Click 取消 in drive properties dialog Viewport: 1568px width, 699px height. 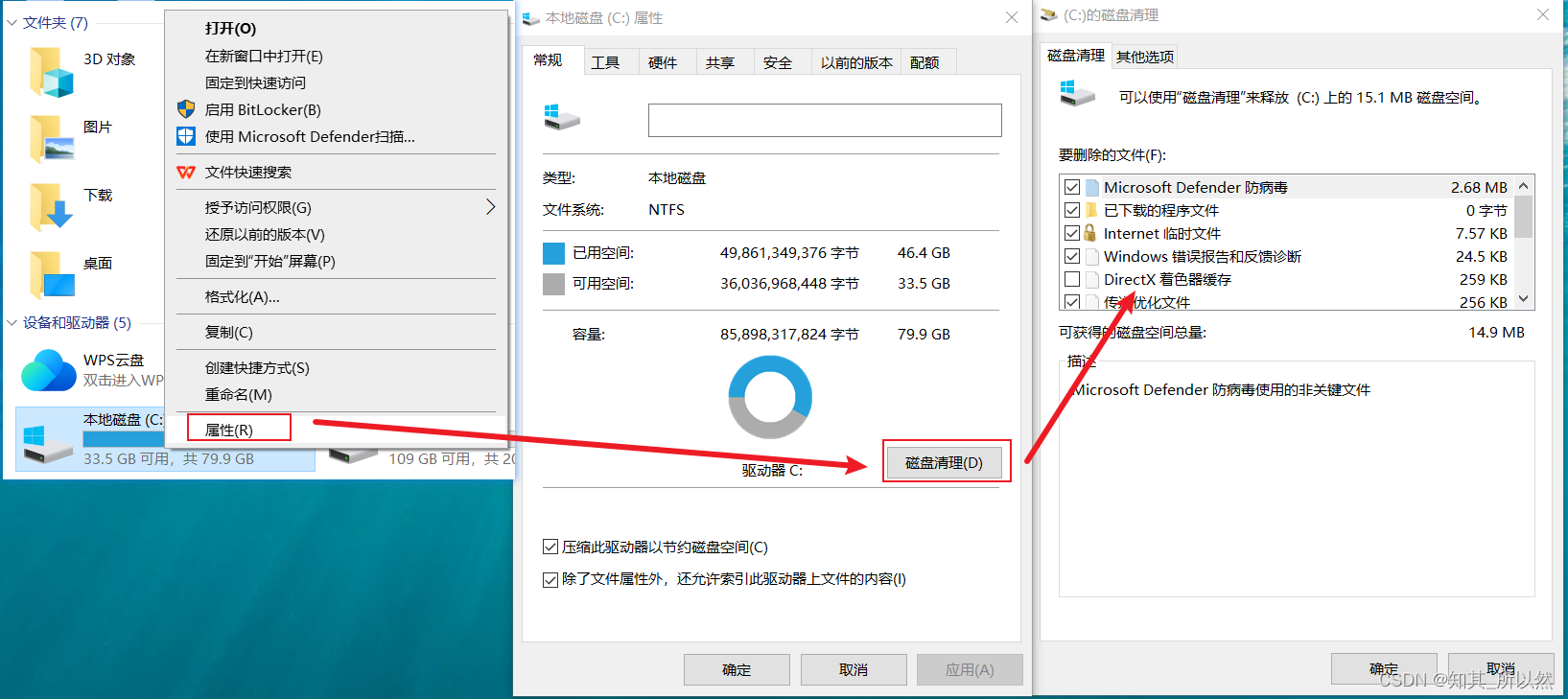tap(854, 669)
